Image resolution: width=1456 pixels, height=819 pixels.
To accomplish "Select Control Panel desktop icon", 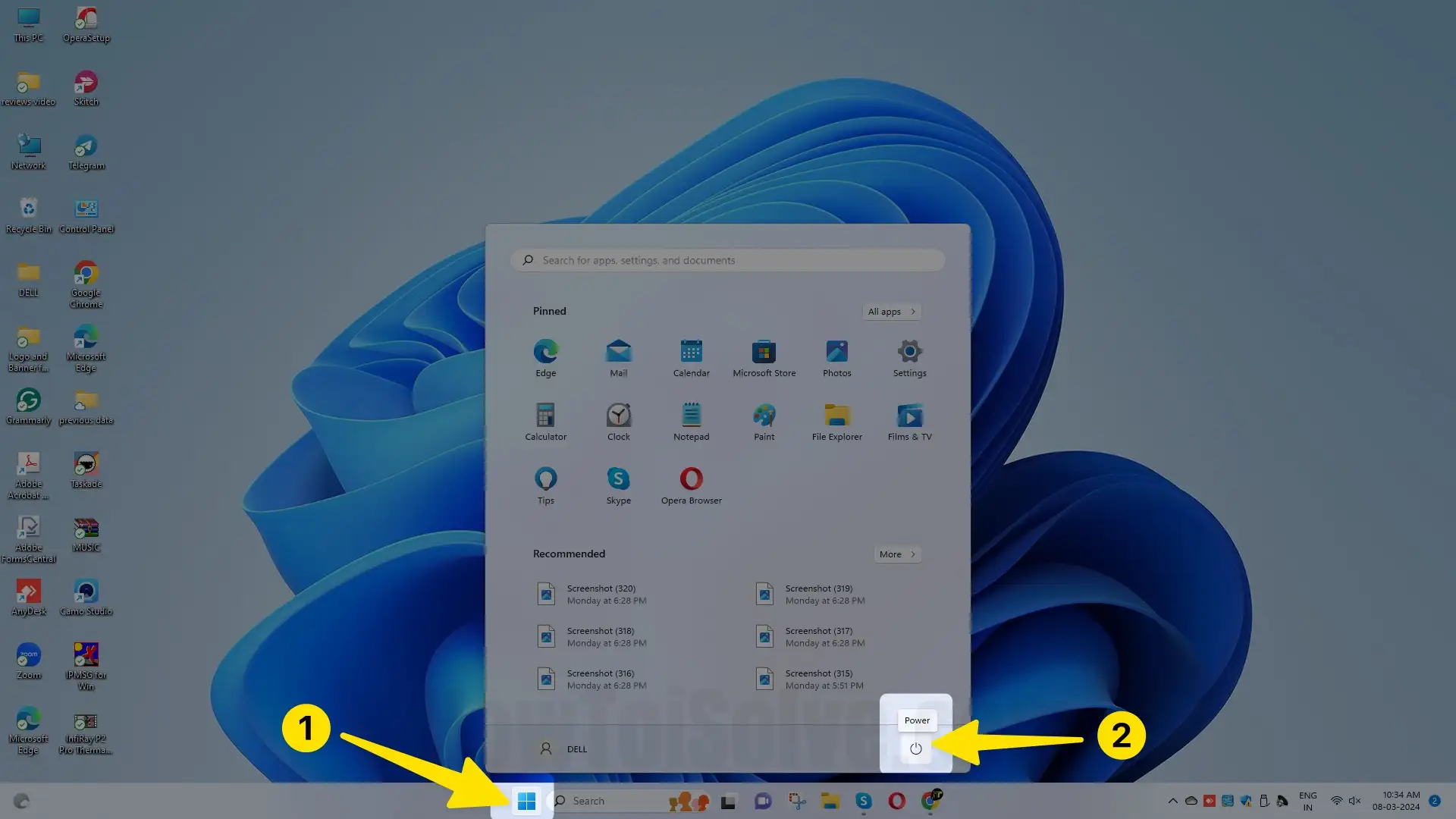I will pos(86,216).
